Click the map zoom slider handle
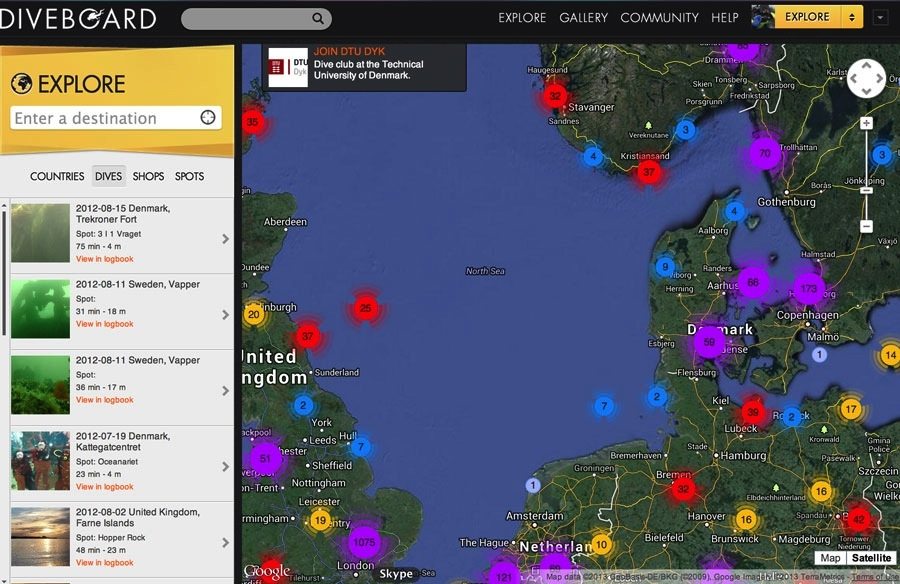Screen dimensions: 900x584 click(x=866, y=190)
